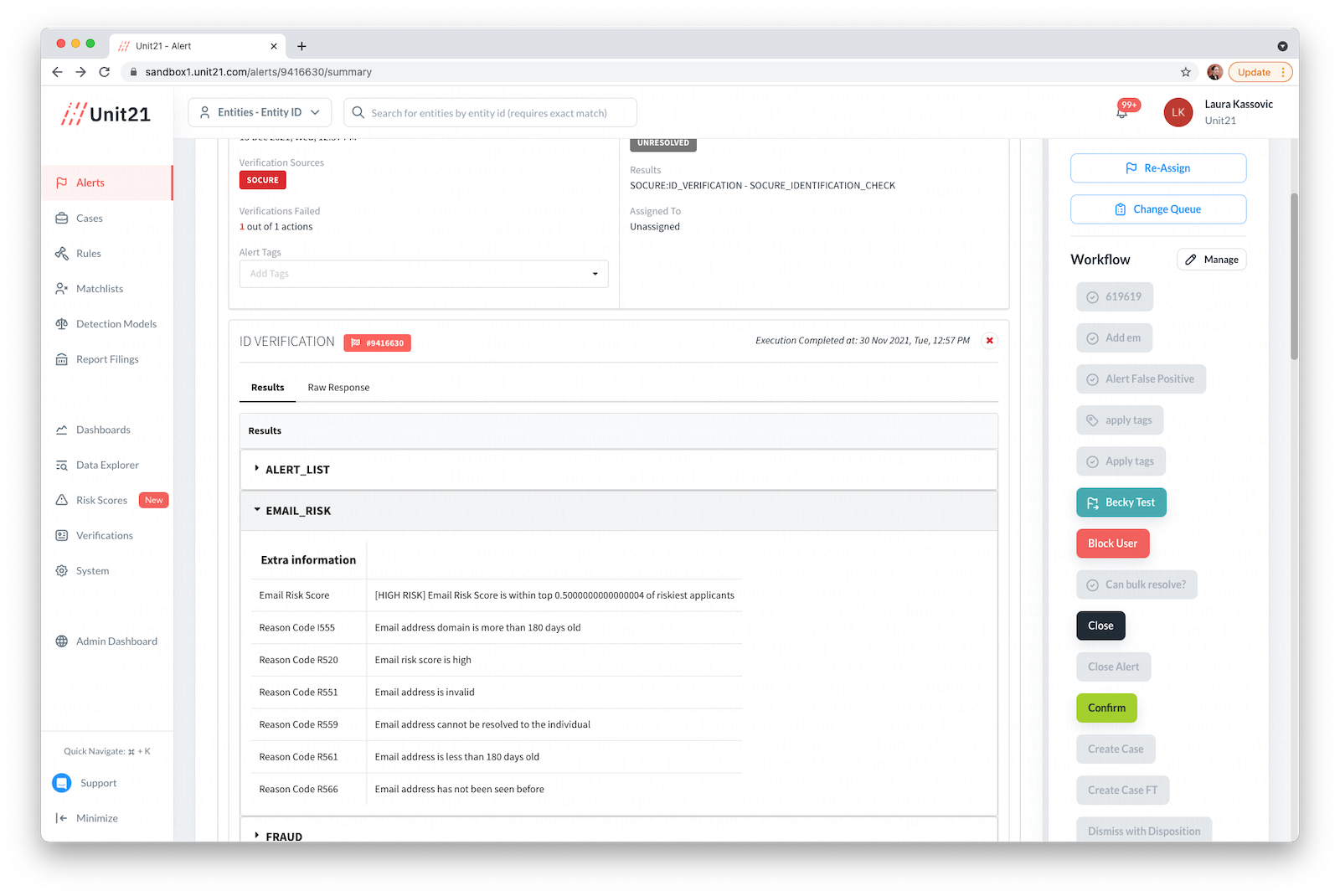The image size is (1340, 896).
Task: Open Entities - Entity ID dropdown
Action: click(x=260, y=112)
